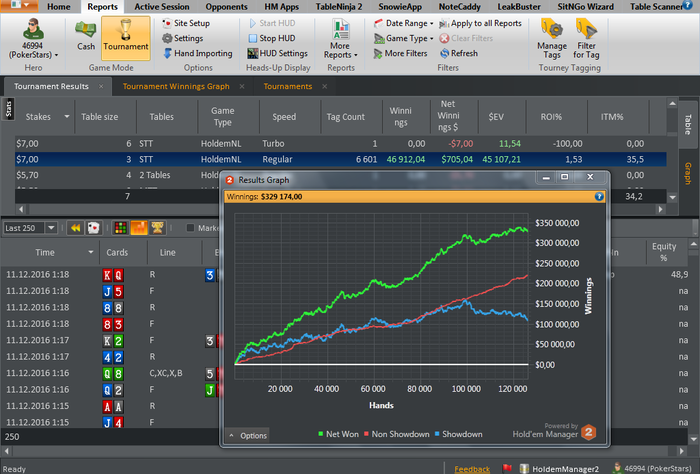
Task: Open the Stats side panel
Action: click(8, 108)
